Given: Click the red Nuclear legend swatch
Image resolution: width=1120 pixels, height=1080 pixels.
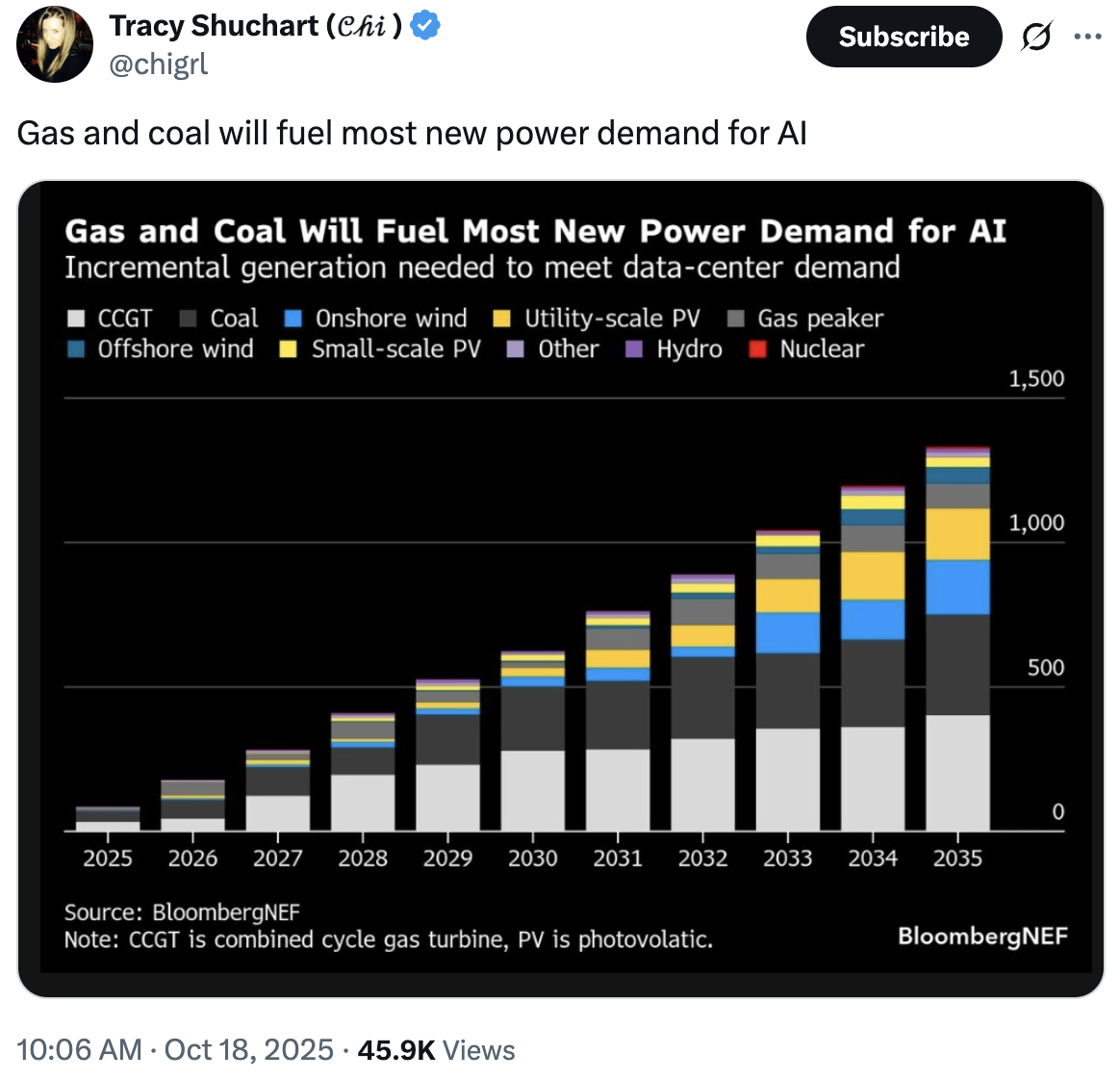Looking at the screenshot, I should [x=757, y=349].
